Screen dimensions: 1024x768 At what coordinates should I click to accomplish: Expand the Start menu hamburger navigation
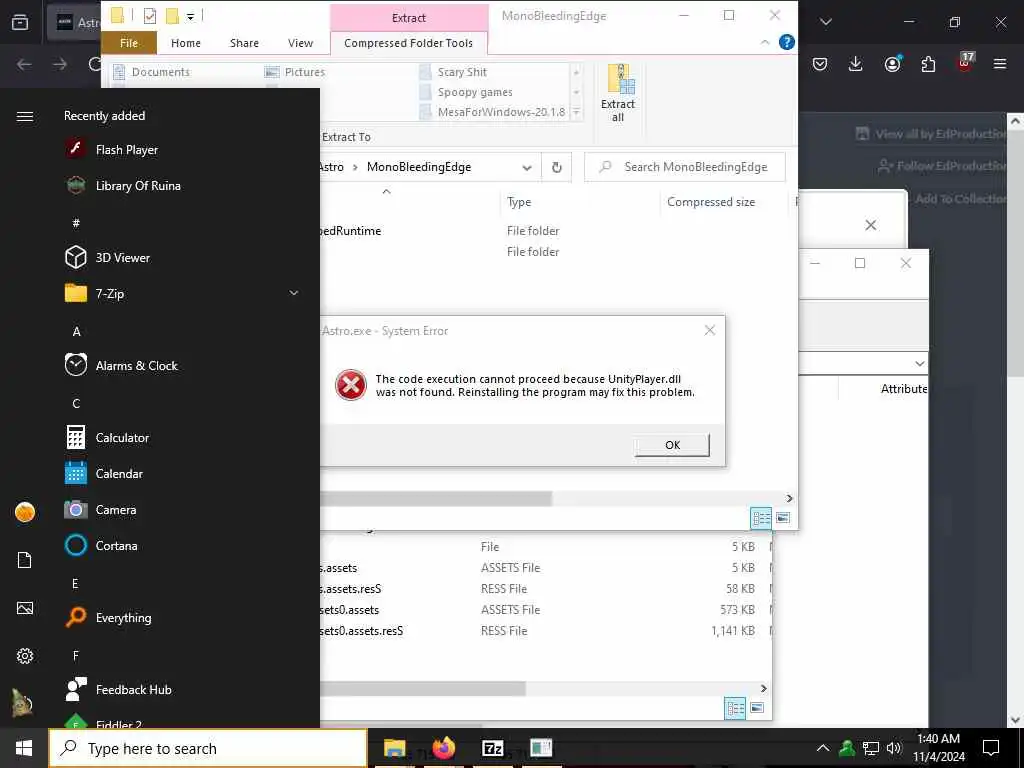point(25,116)
